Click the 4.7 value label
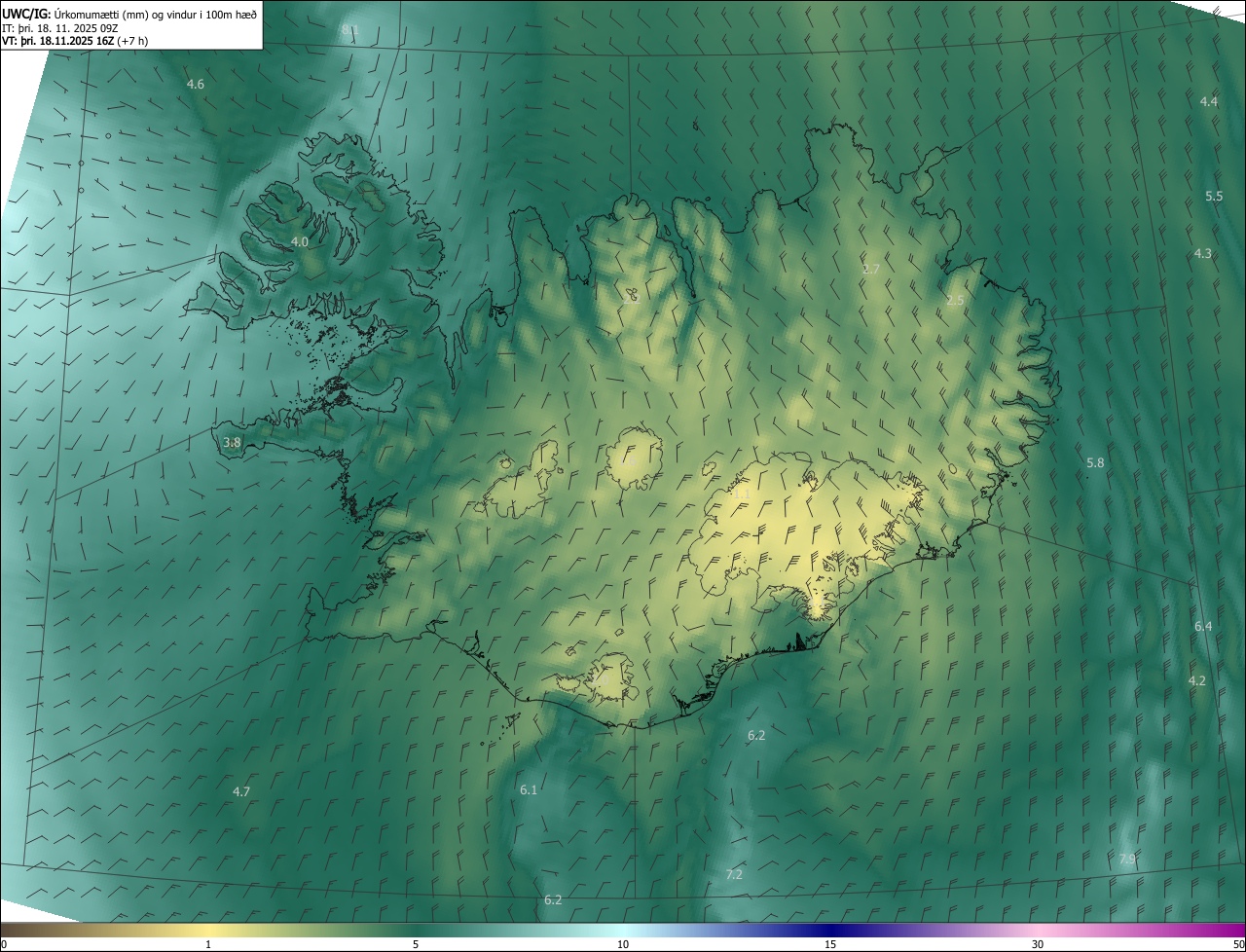1246x952 pixels. (x=241, y=792)
